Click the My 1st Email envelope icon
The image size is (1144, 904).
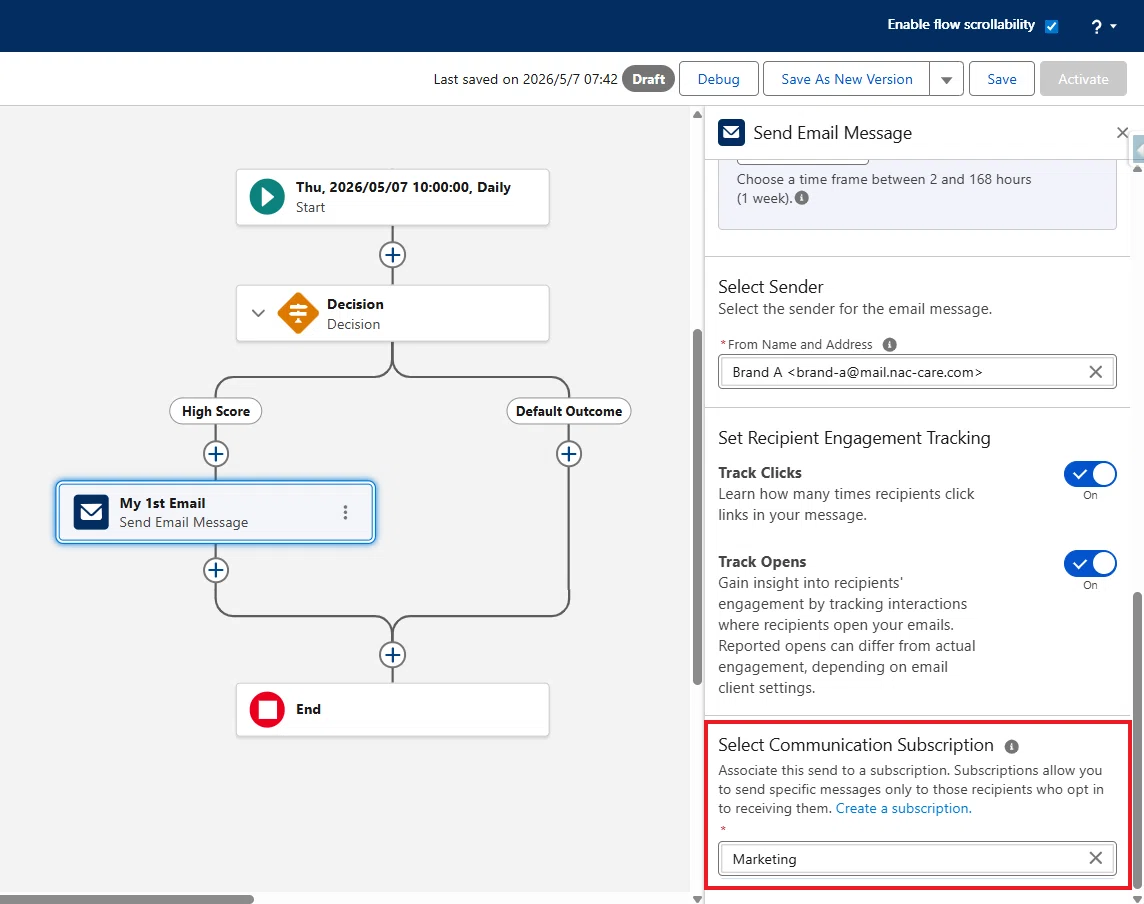(91, 511)
